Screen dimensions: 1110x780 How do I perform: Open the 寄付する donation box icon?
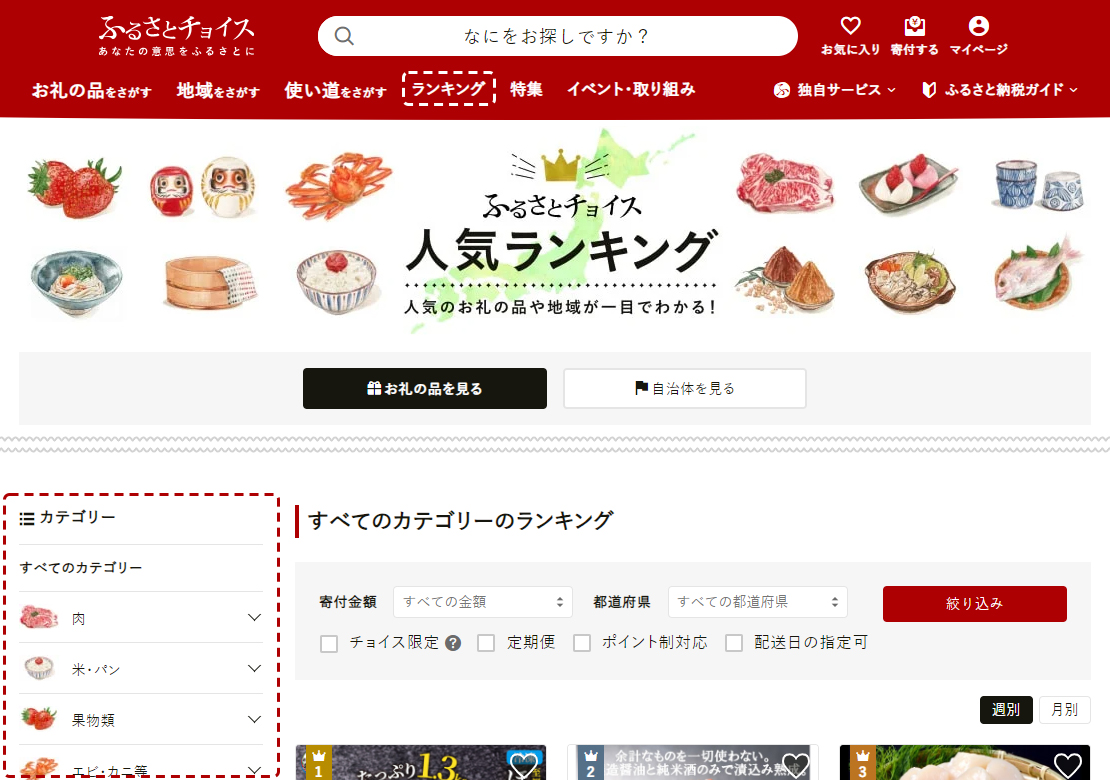pos(915,26)
